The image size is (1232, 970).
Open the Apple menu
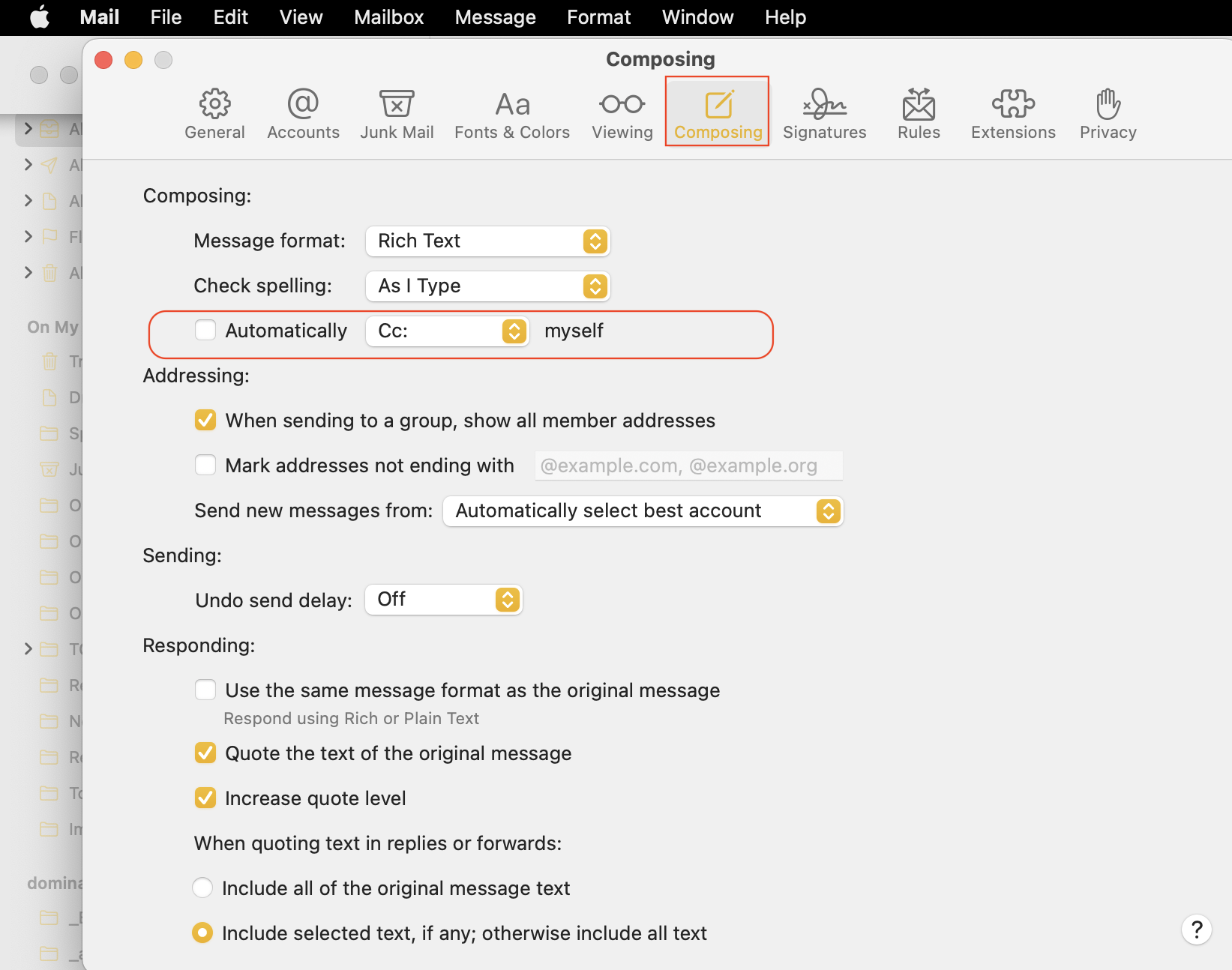click(x=40, y=17)
